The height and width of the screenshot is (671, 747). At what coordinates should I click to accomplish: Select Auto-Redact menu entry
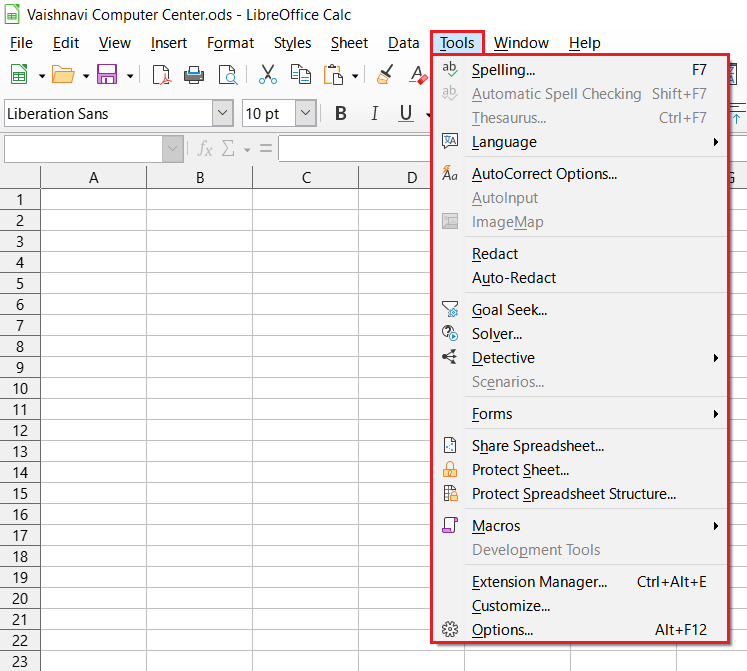tap(580, 278)
